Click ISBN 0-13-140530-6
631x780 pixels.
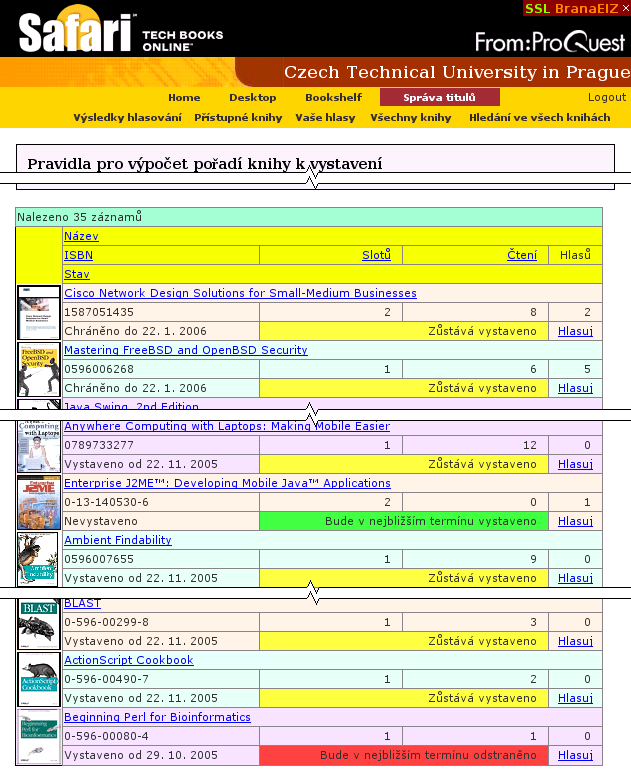pyautogui.click(x=106, y=502)
